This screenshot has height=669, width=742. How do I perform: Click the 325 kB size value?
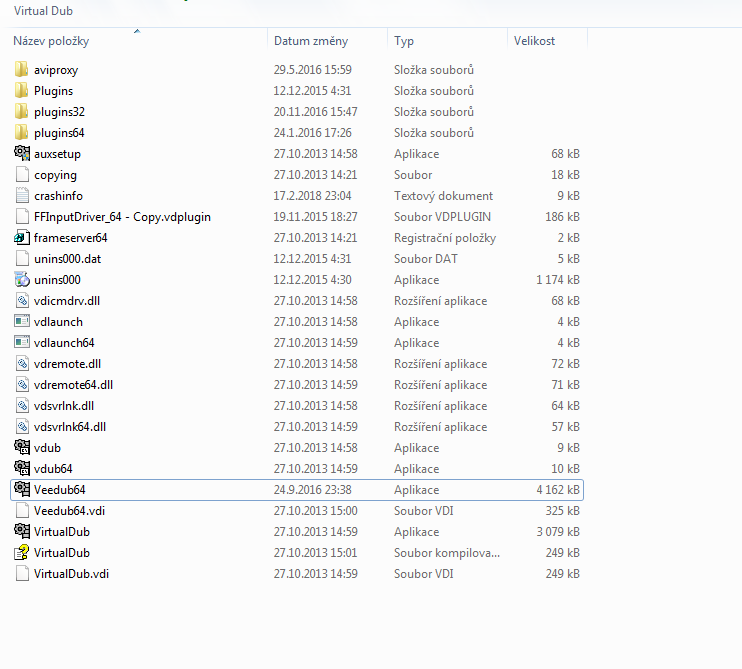click(x=563, y=511)
